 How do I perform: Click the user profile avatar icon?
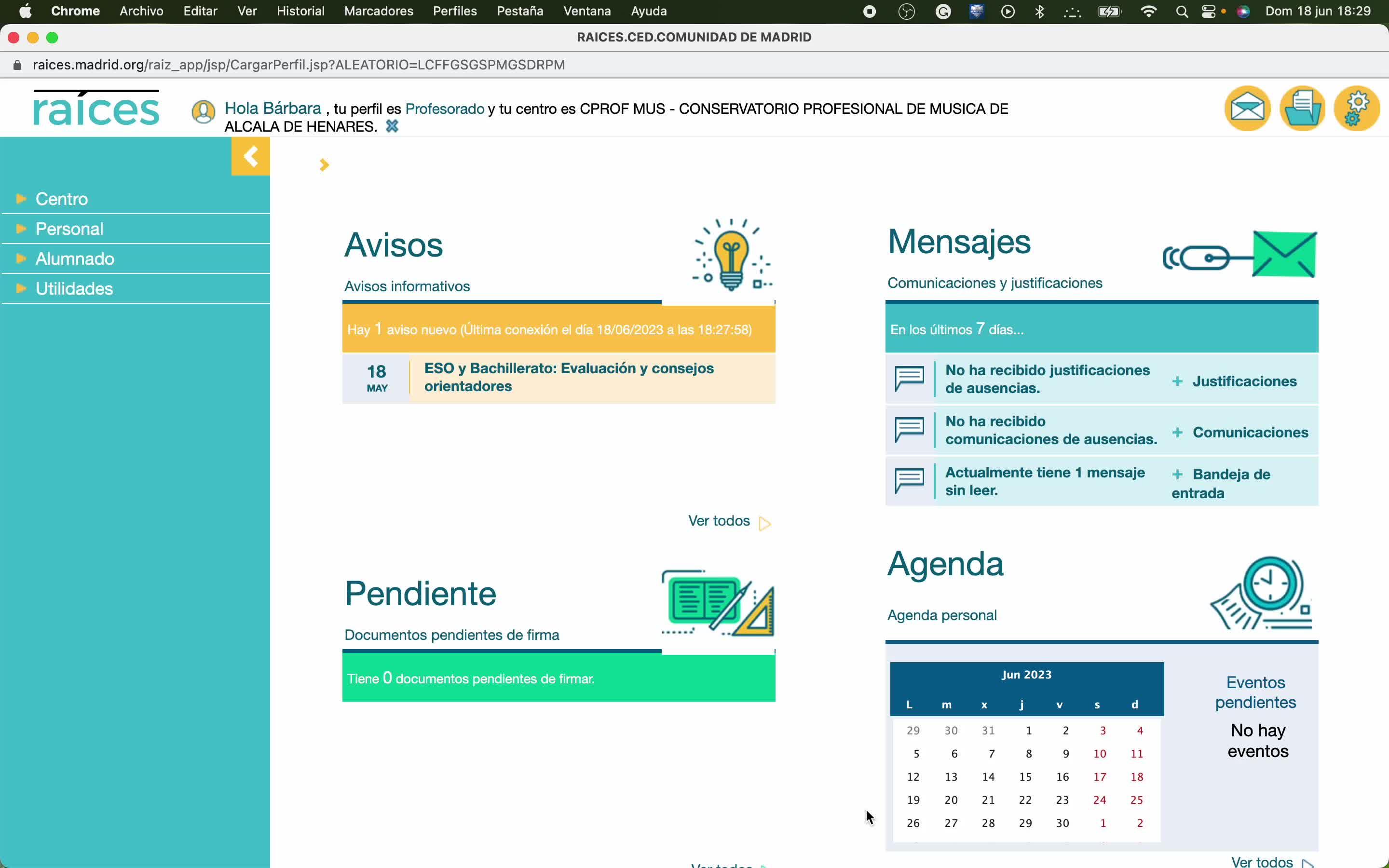203,111
